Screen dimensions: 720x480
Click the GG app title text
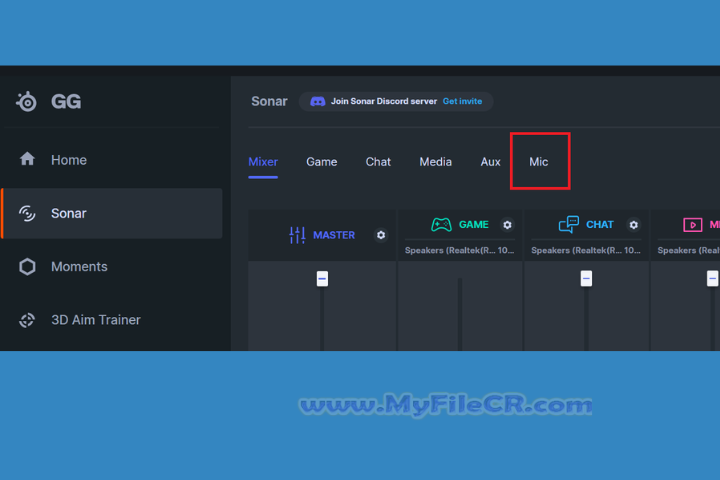point(66,102)
